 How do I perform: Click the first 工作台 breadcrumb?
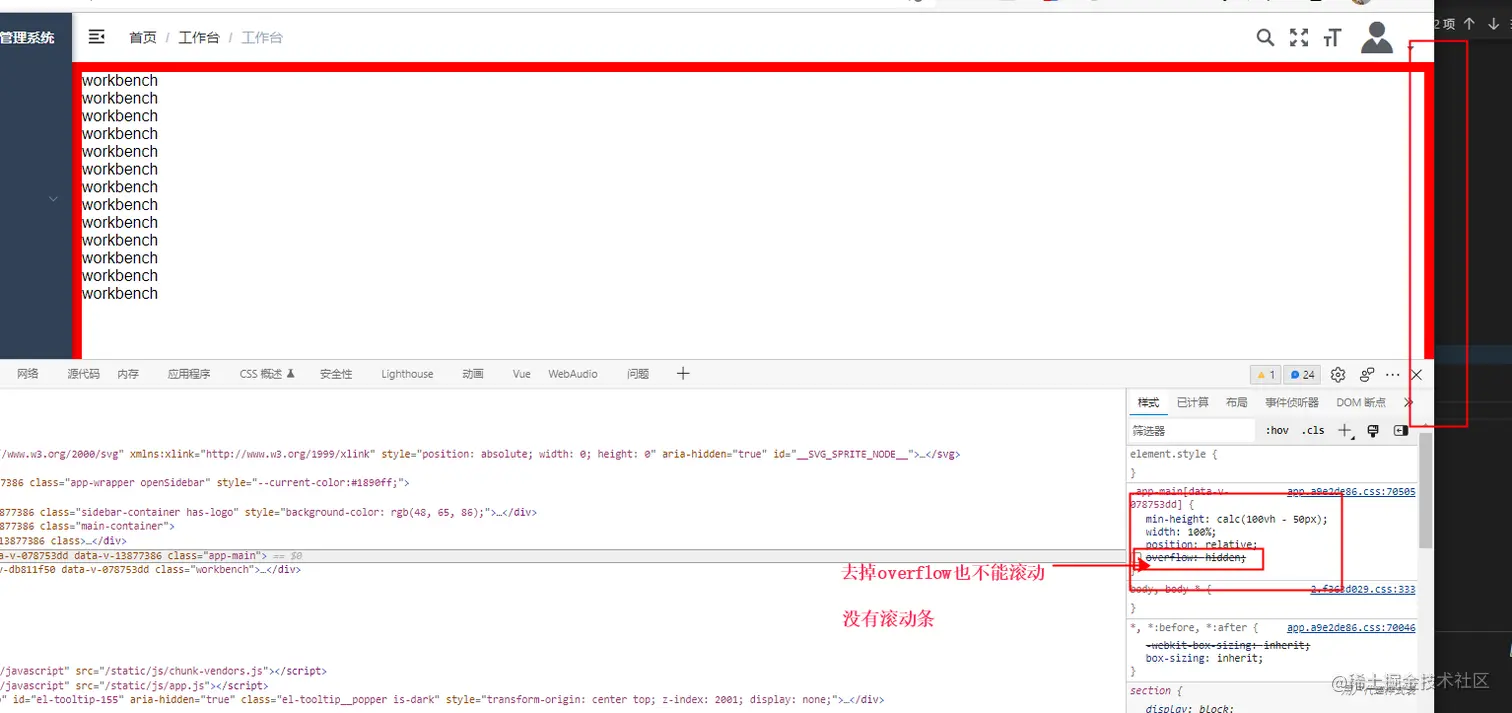pos(199,38)
